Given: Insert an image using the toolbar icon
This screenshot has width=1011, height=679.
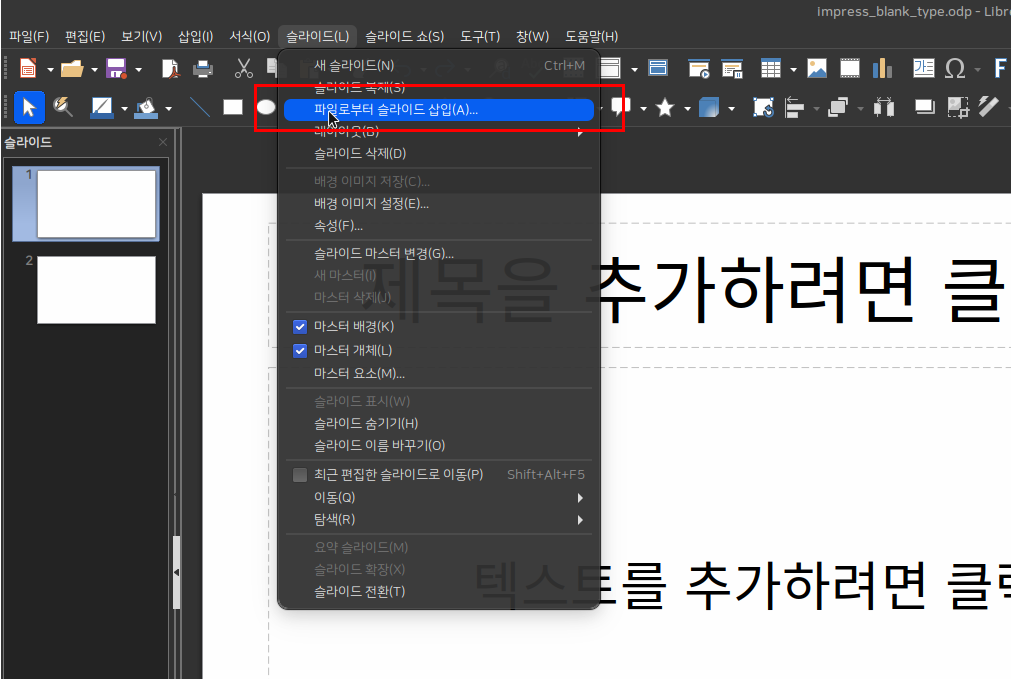Looking at the screenshot, I should point(817,68).
